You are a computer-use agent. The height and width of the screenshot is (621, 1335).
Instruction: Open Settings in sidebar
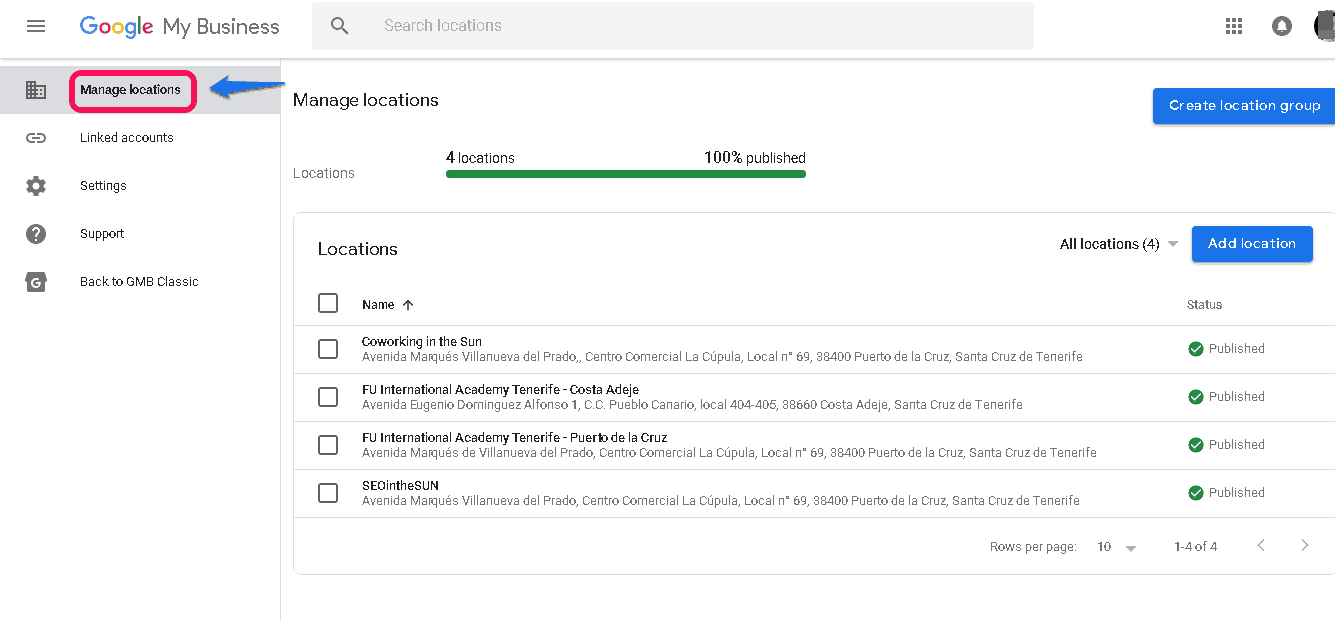coord(103,186)
